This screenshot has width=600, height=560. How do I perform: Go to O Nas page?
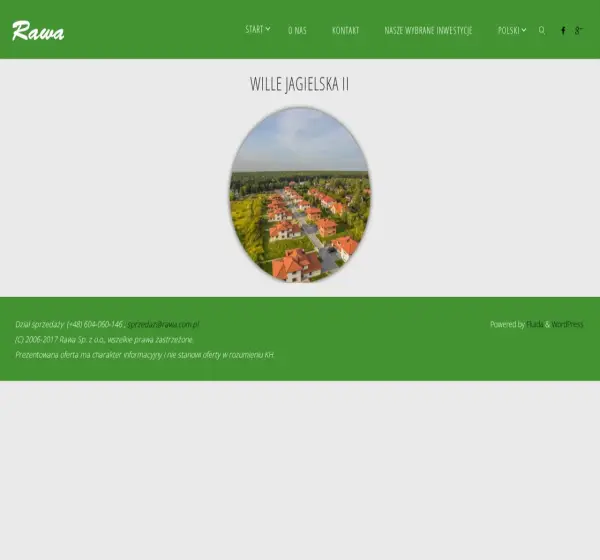point(297,30)
